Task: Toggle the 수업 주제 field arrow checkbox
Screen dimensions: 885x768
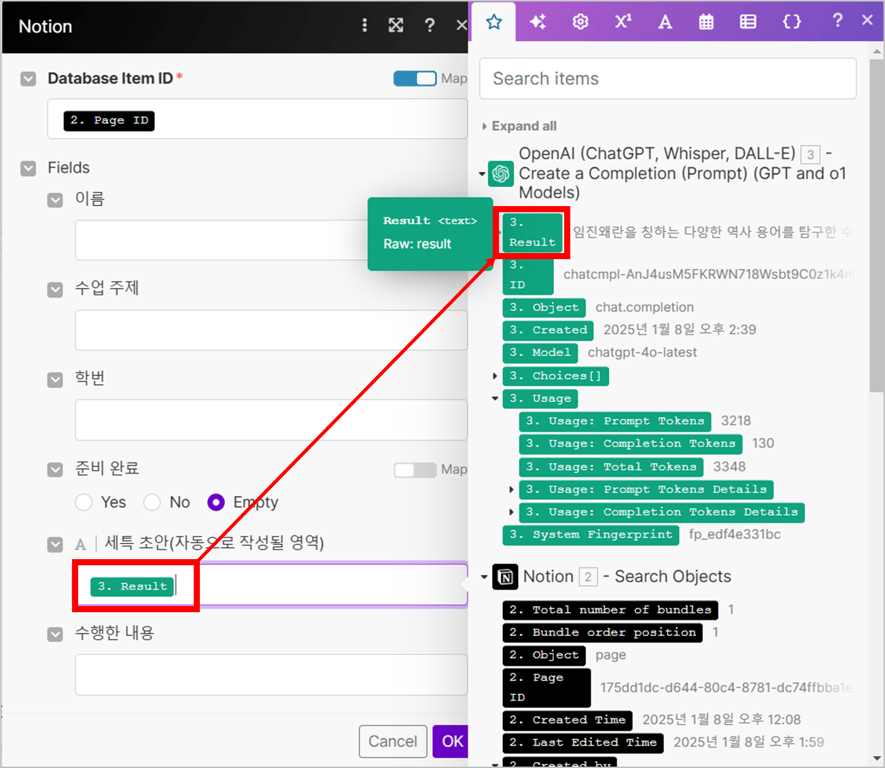Action: pyautogui.click(x=55, y=289)
